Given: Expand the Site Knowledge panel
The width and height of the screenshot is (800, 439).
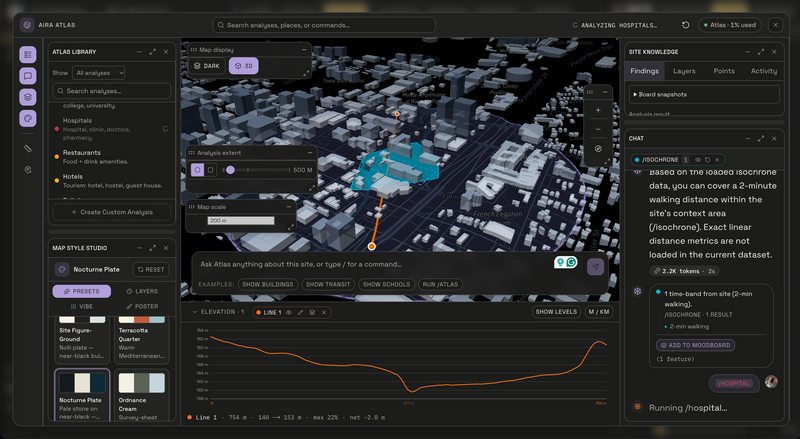Looking at the screenshot, I should (761, 52).
